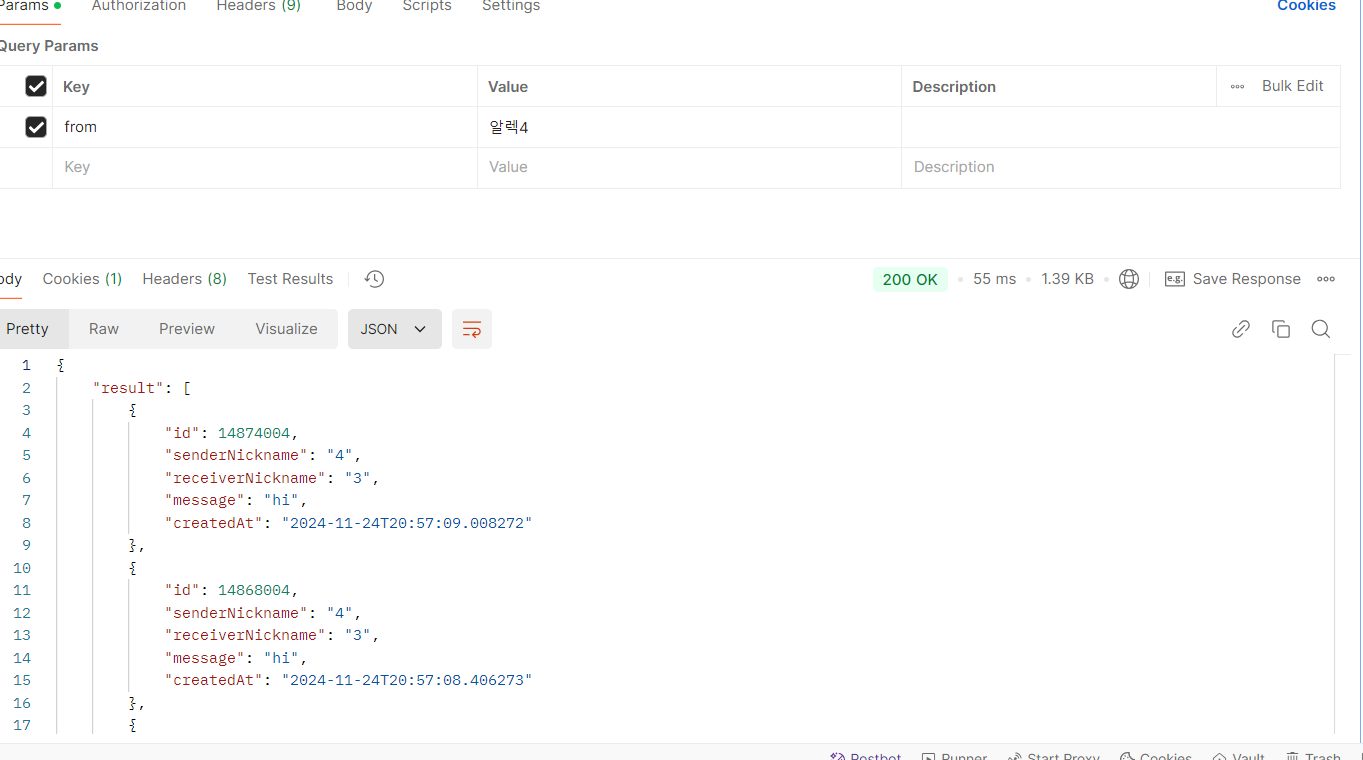Click the Save Response e.g. icon
The height and width of the screenshot is (760, 1363).
(1175, 279)
